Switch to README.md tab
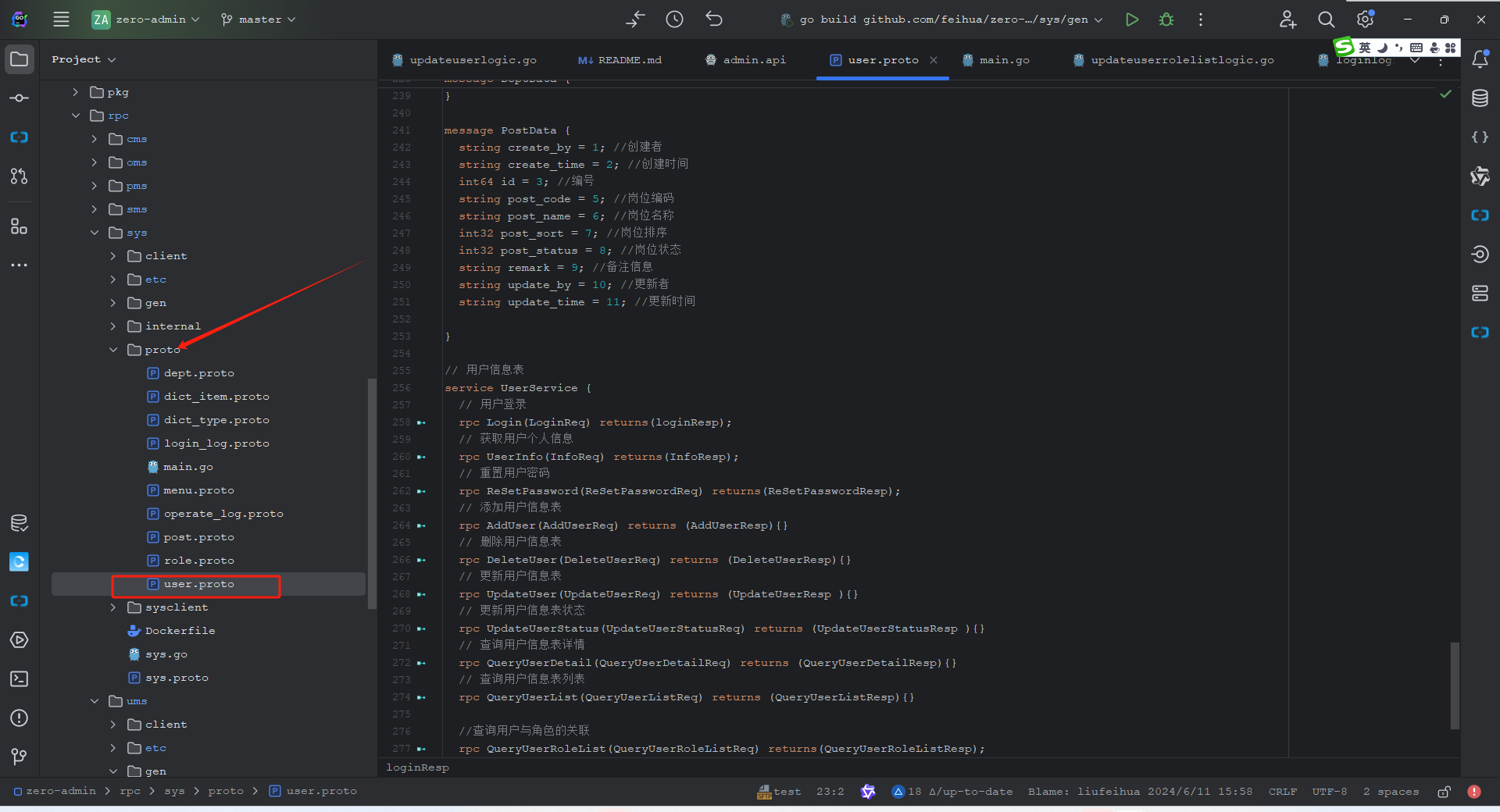Image resolution: width=1500 pixels, height=812 pixels. tap(620, 60)
